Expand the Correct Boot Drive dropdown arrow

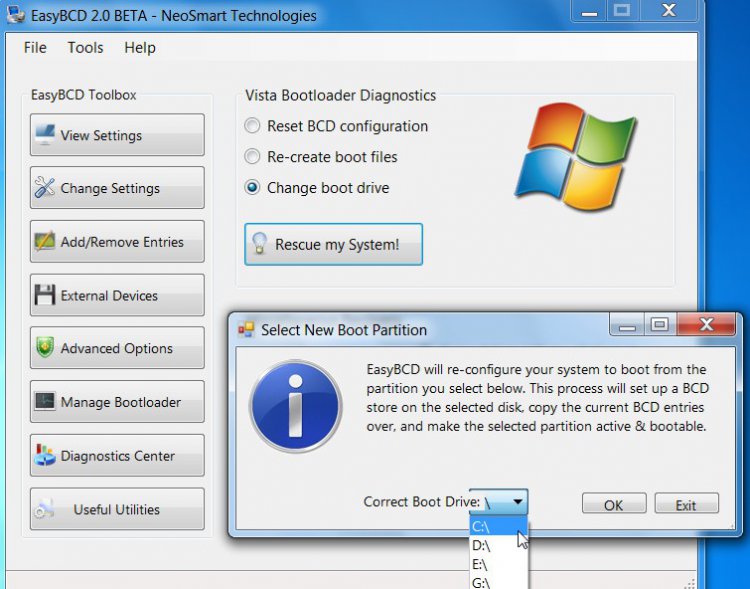(x=518, y=502)
